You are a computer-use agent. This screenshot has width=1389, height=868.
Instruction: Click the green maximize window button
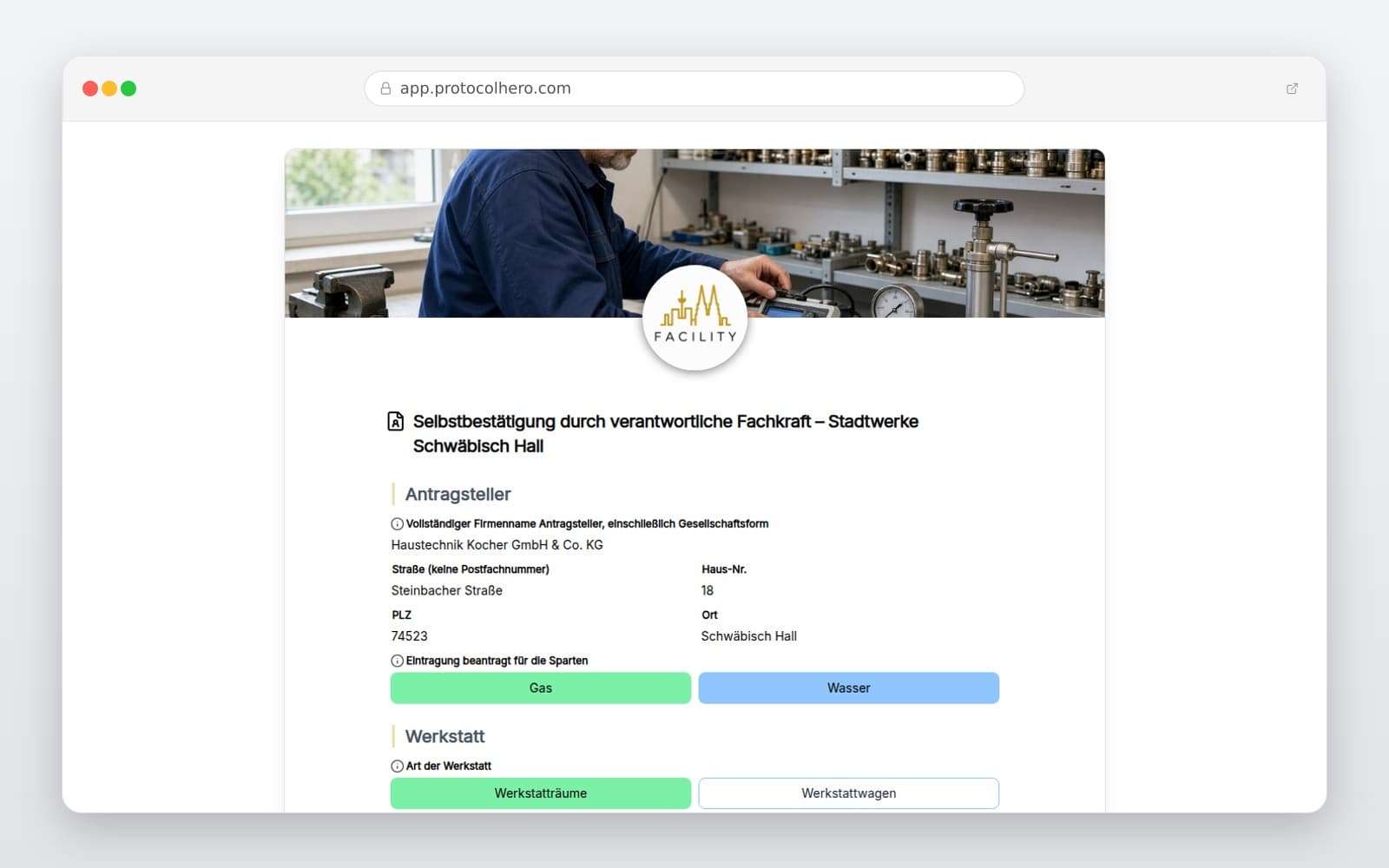pos(128,89)
